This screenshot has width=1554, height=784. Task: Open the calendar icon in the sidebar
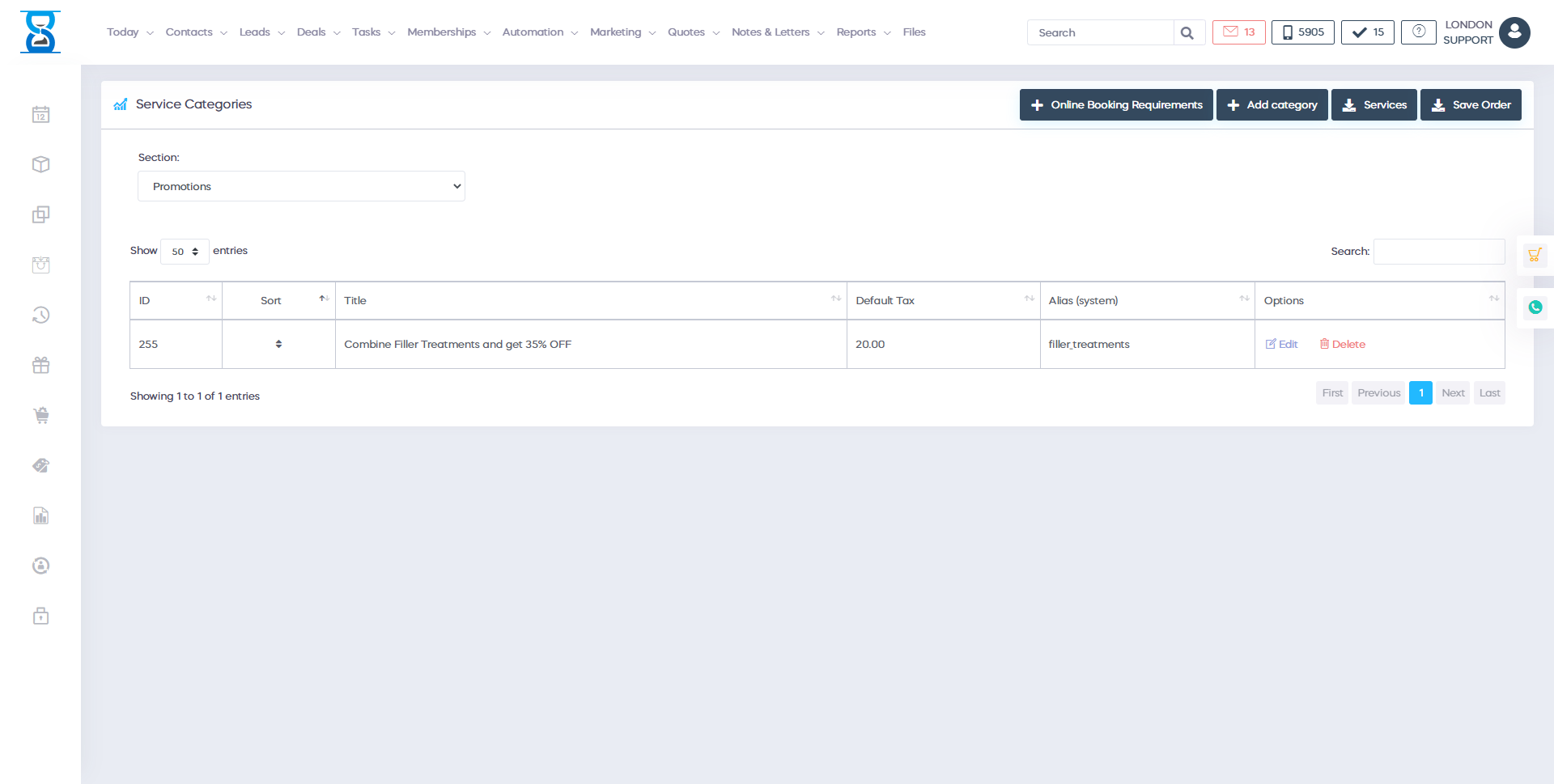(40, 114)
